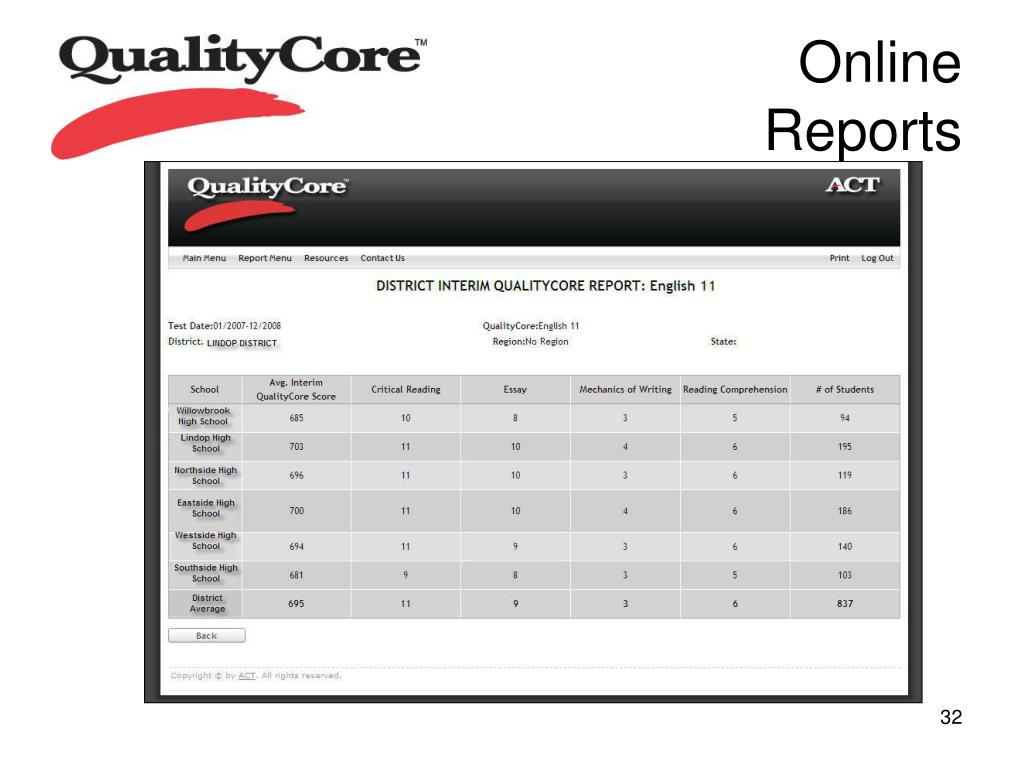Click Northside's student count 119
The height and width of the screenshot is (768, 1024).
845,475
